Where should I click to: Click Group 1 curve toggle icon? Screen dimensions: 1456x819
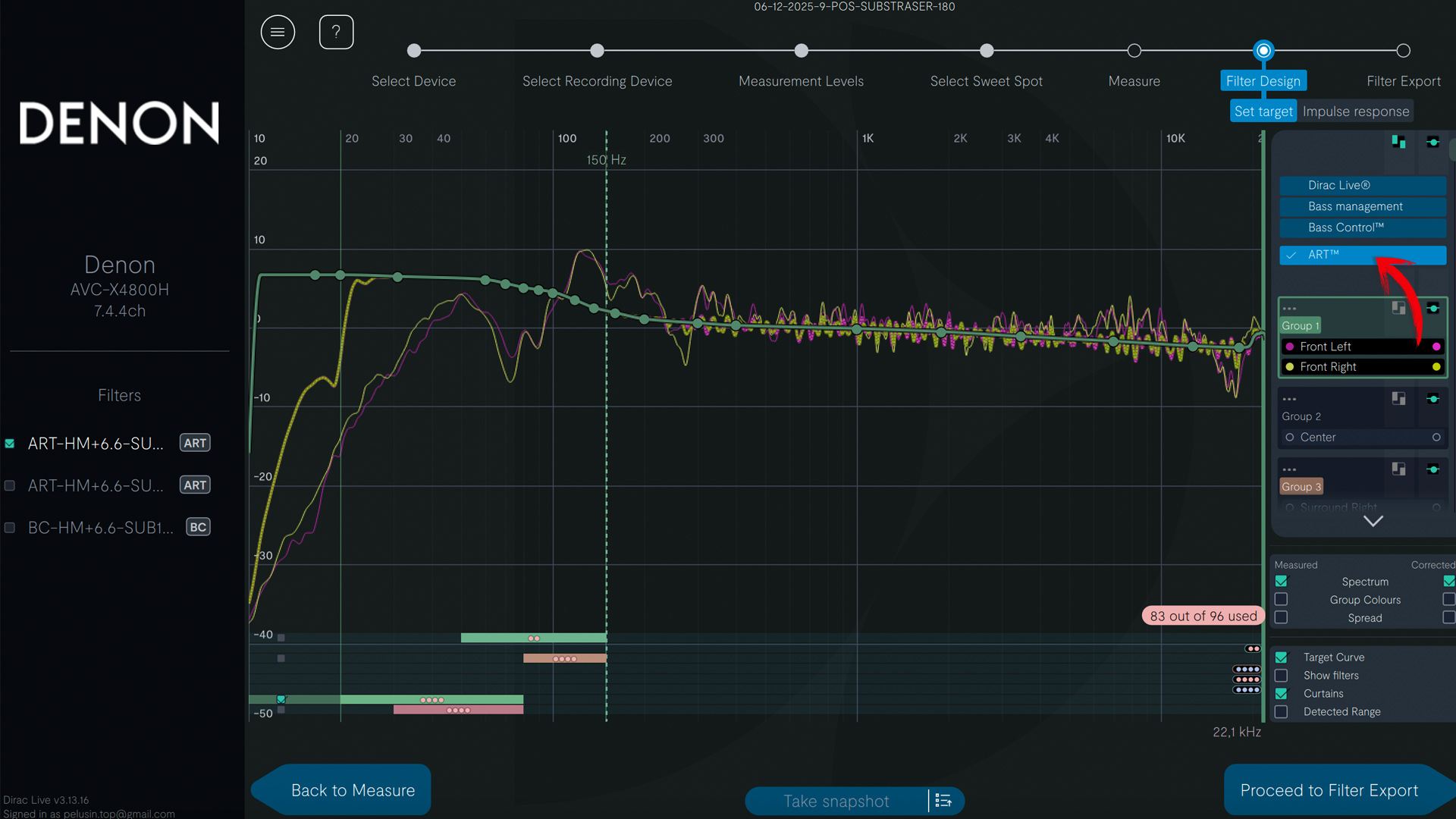tap(1432, 308)
